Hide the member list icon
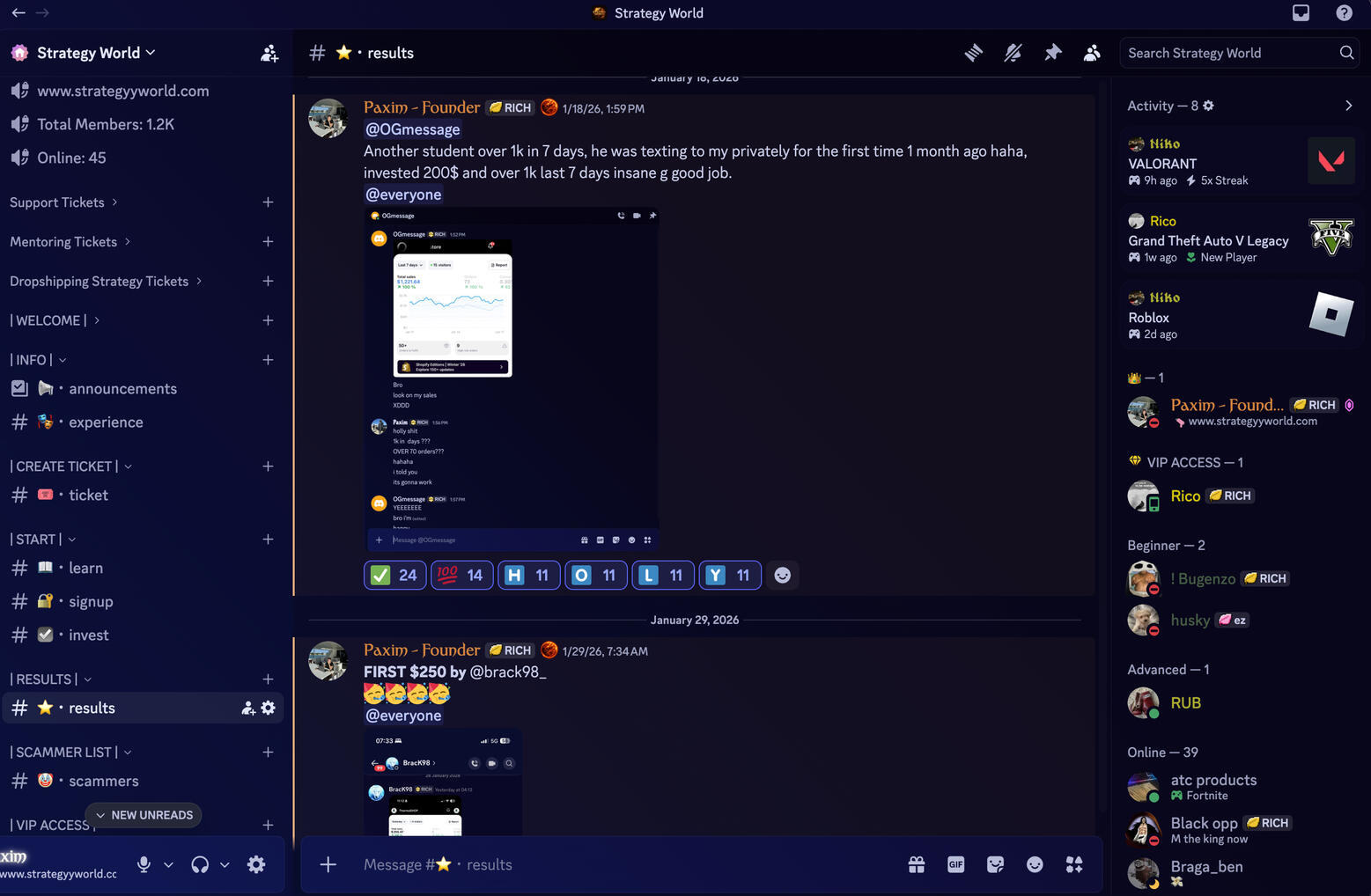 tap(1092, 53)
